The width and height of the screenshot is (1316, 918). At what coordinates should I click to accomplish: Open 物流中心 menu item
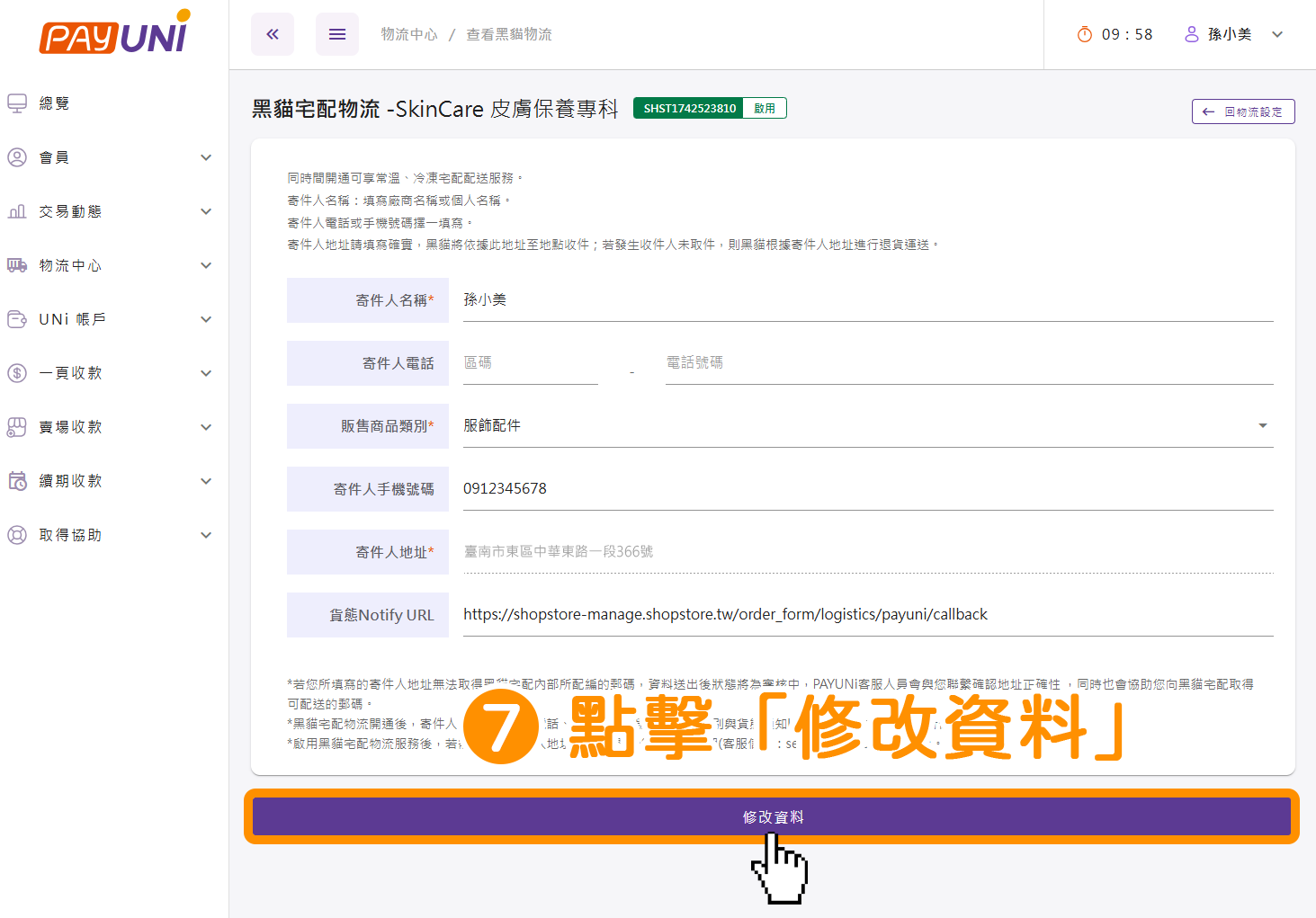(114, 265)
